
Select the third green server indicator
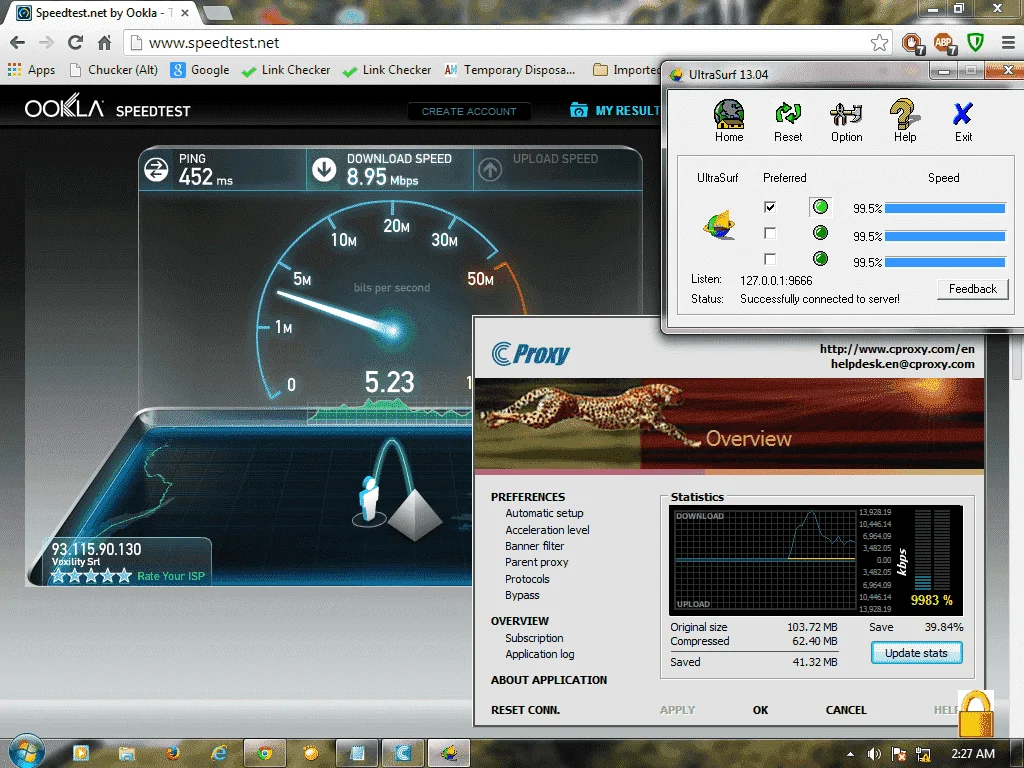(x=820, y=259)
